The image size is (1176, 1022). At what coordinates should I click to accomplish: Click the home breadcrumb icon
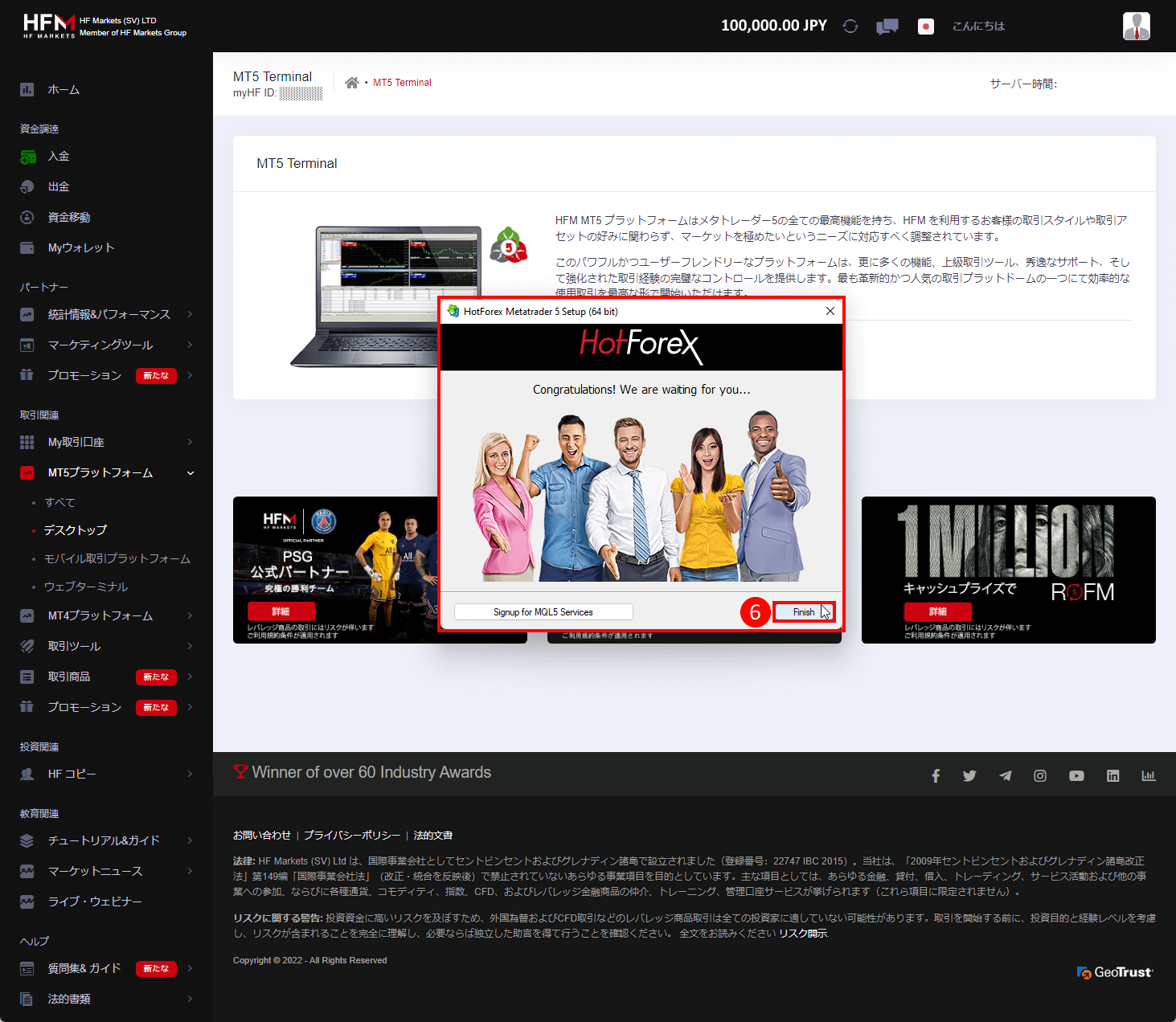pos(351,82)
